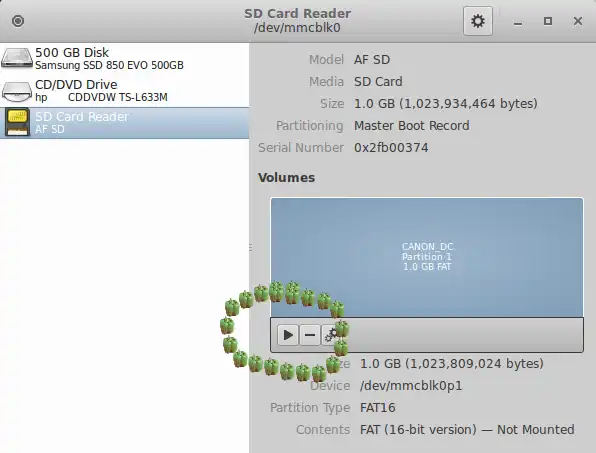Click the pane divider handle between panels
This screenshot has height=453, width=596.
250,247
